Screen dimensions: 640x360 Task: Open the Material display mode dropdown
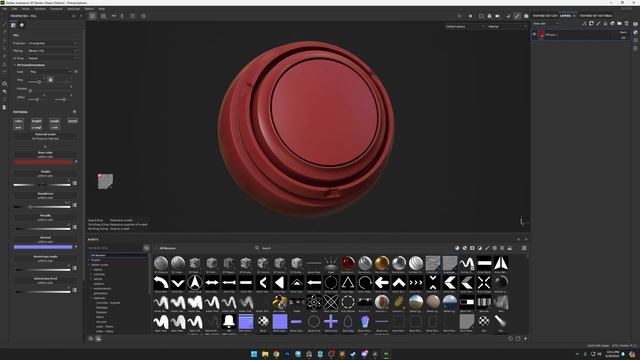[507, 27]
